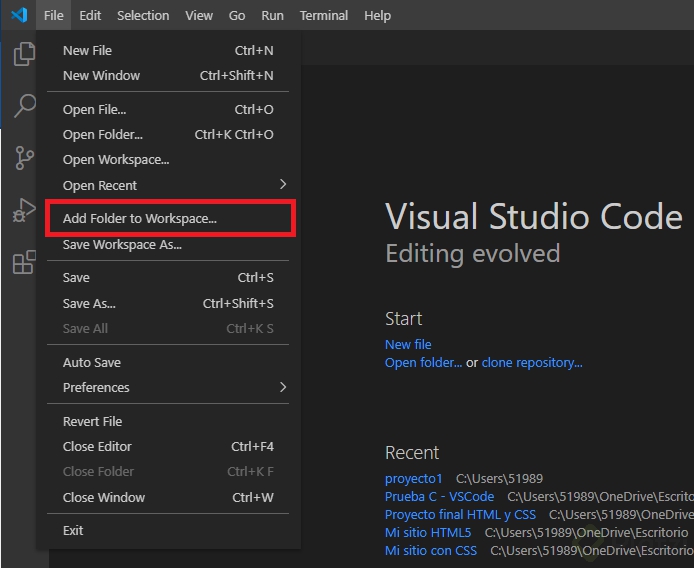
Task: Open recent project proyecto1
Action: 413,479
